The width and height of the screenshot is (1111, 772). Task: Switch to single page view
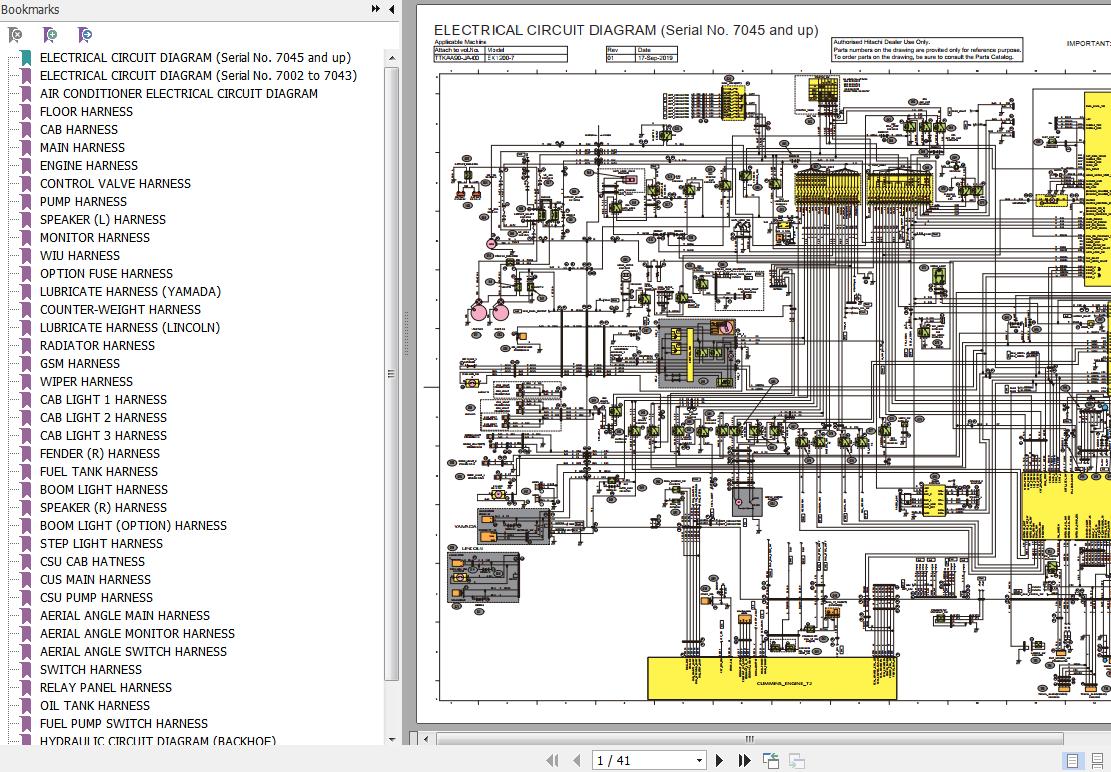(1072, 761)
